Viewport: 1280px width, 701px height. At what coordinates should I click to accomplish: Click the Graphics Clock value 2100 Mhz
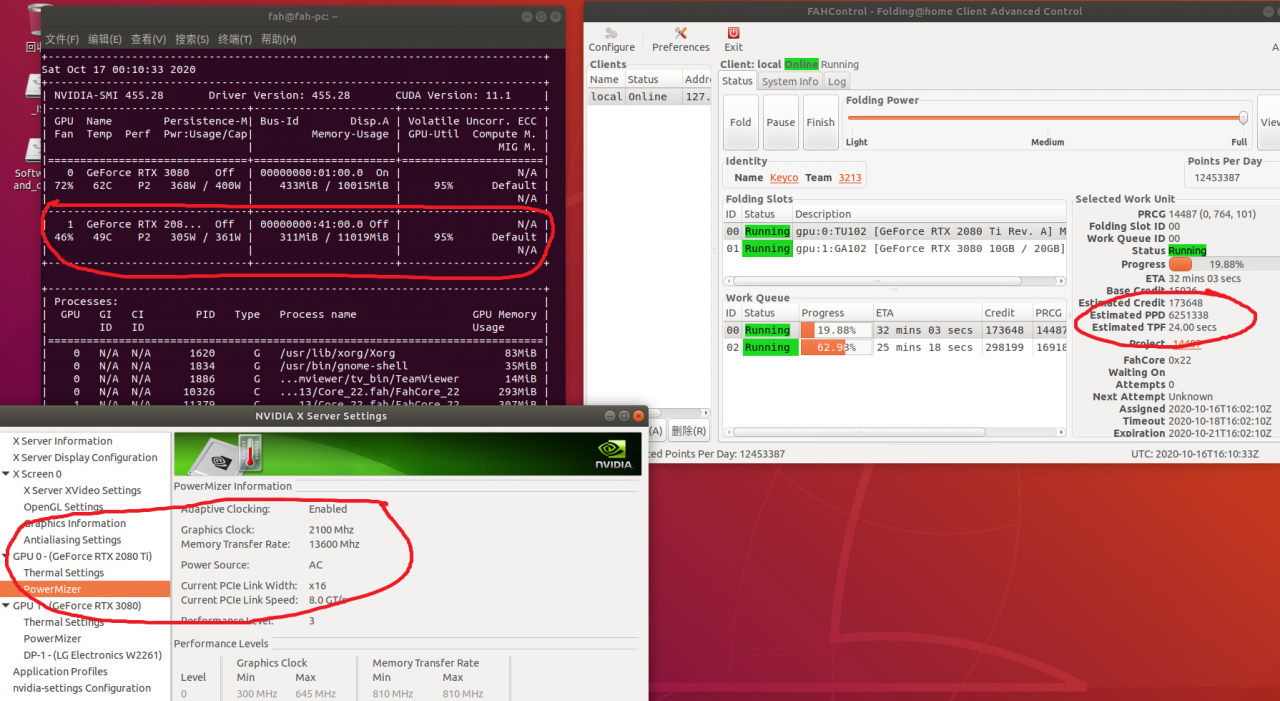coord(331,530)
